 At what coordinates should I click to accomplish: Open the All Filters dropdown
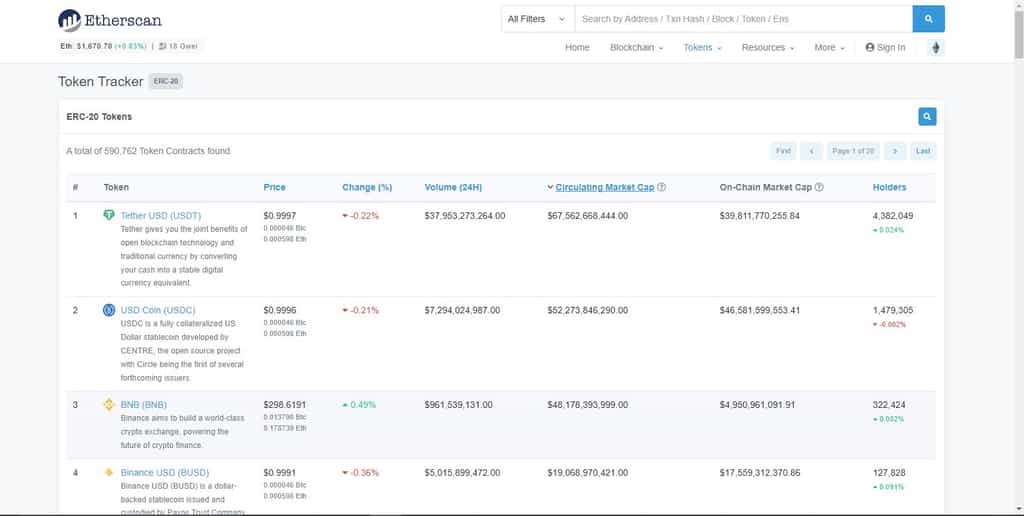[537, 19]
